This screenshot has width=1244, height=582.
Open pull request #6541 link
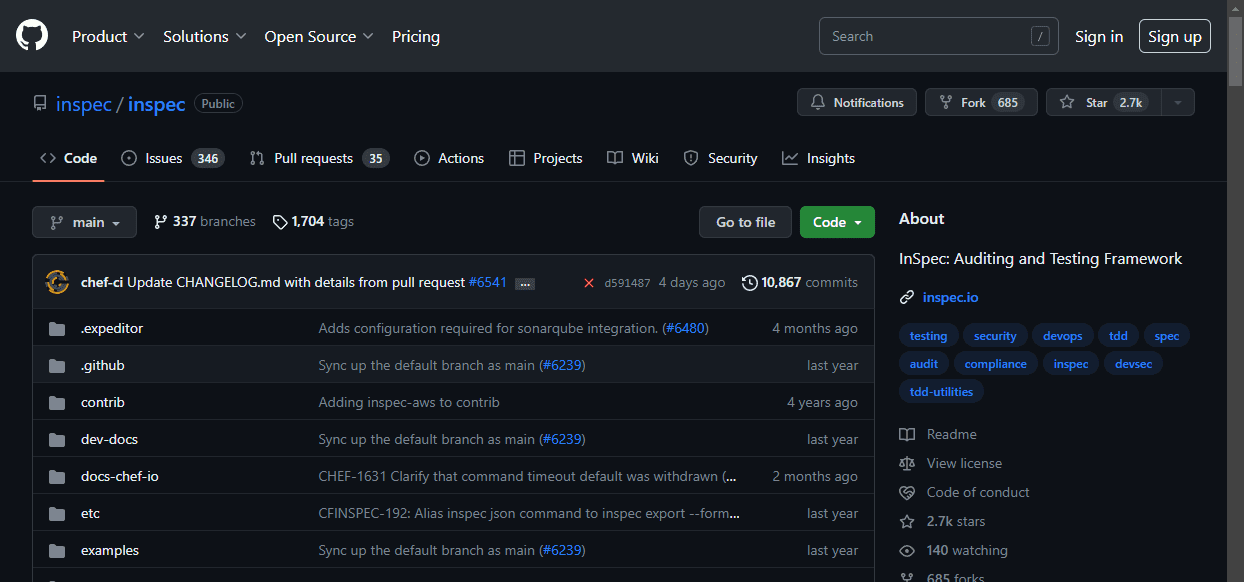click(488, 282)
